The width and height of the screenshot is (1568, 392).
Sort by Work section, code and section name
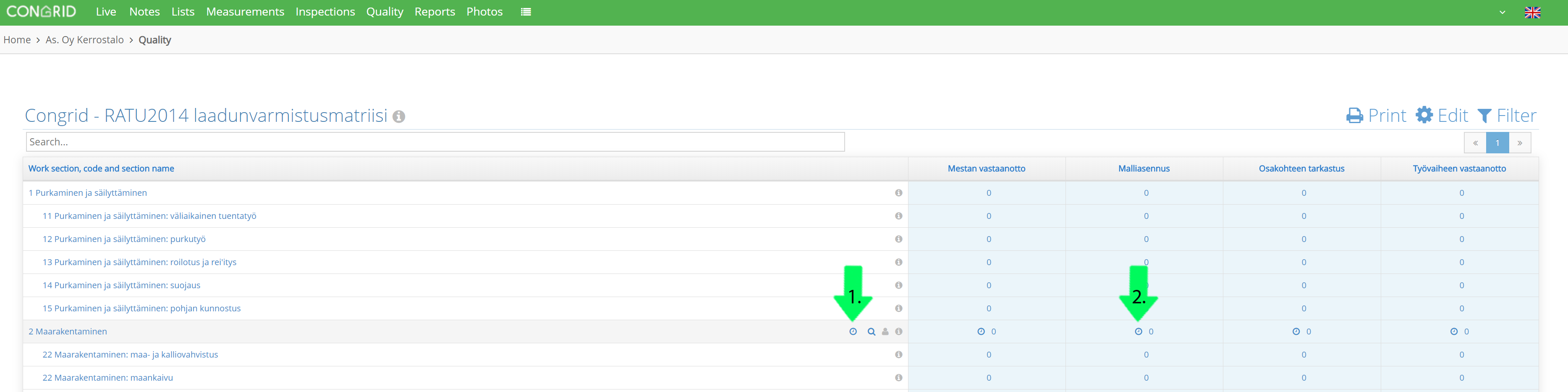[x=101, y=169]
